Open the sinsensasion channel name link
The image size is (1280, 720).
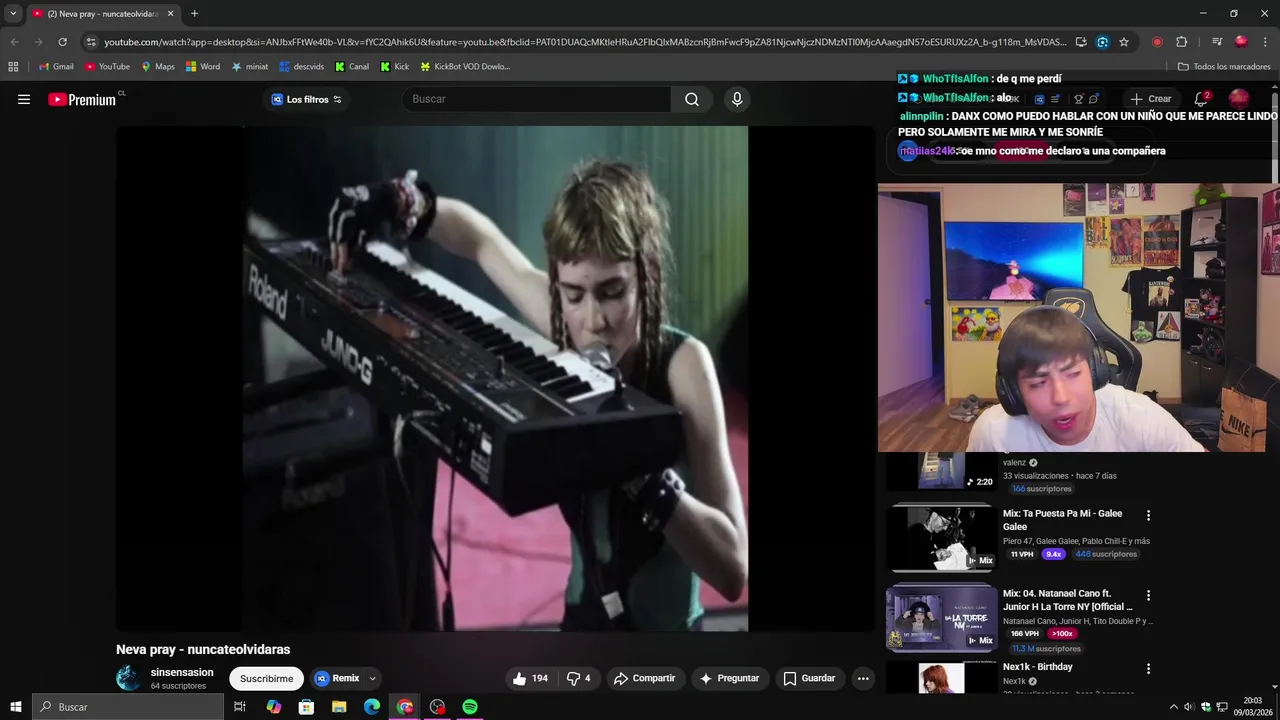[182, 672]
